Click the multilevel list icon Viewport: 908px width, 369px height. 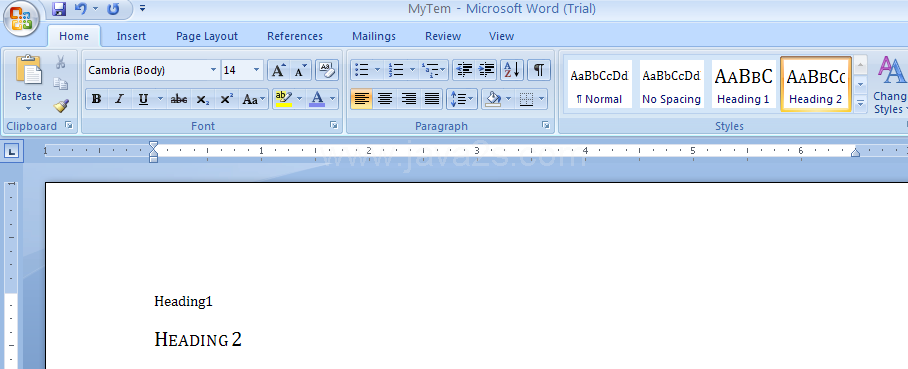429,70
